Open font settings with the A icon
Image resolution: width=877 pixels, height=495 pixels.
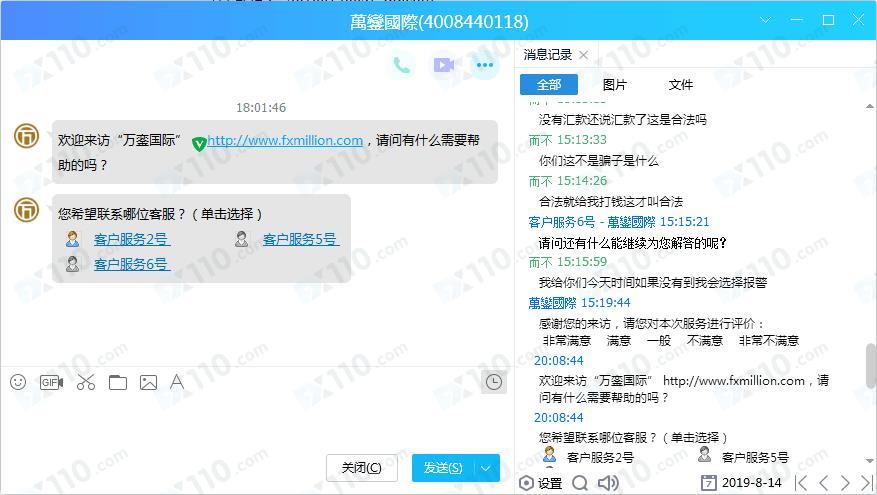(177, 382)
